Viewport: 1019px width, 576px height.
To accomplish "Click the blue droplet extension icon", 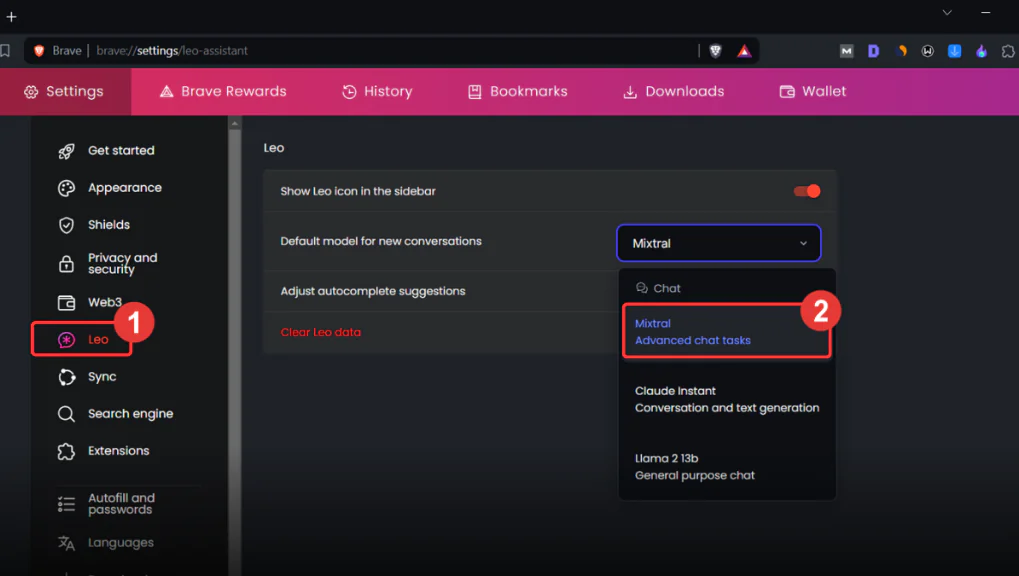I will click(981, 51).
